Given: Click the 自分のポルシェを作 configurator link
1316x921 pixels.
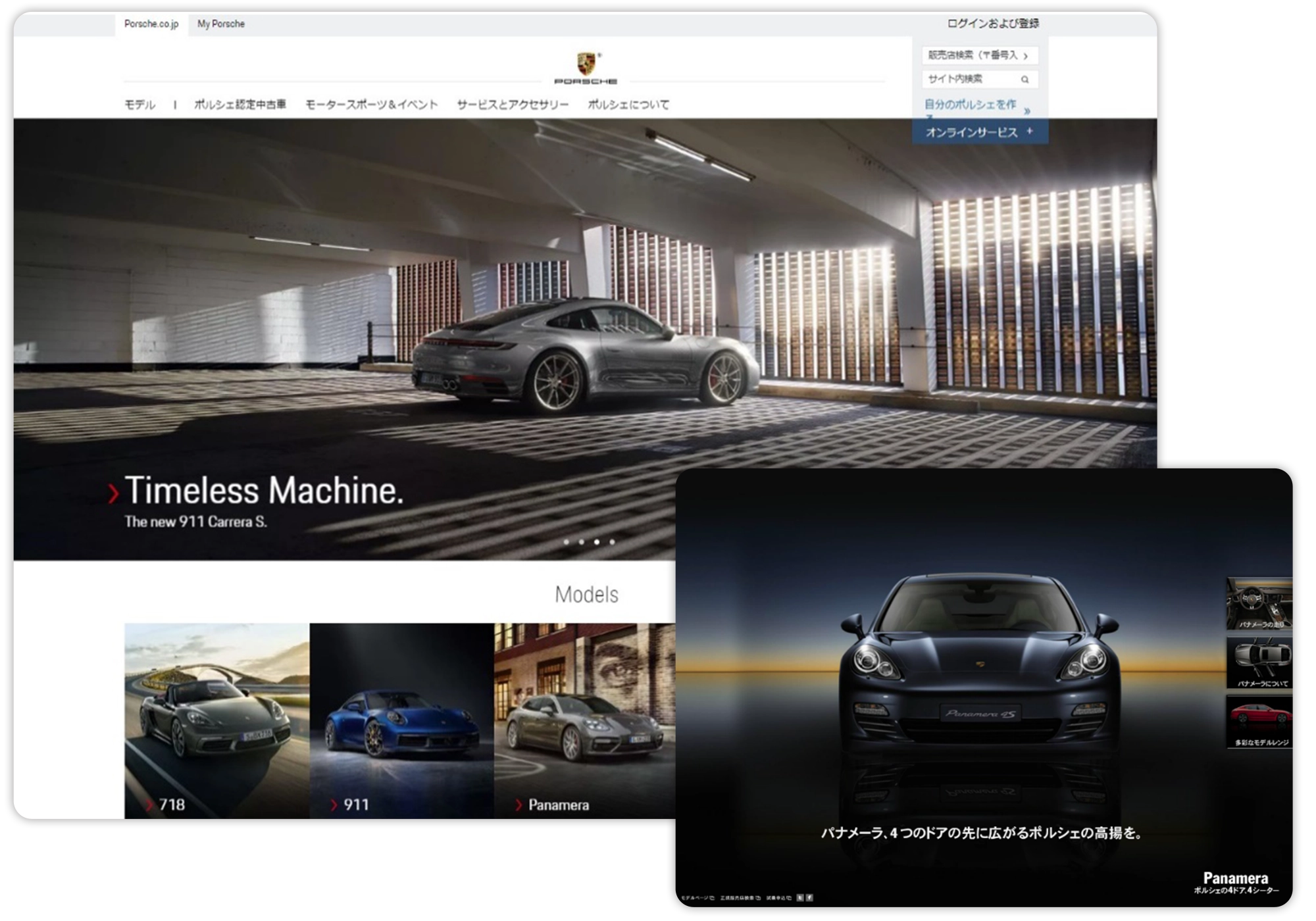Looking at the screenshot, I should tap(971, 105).
